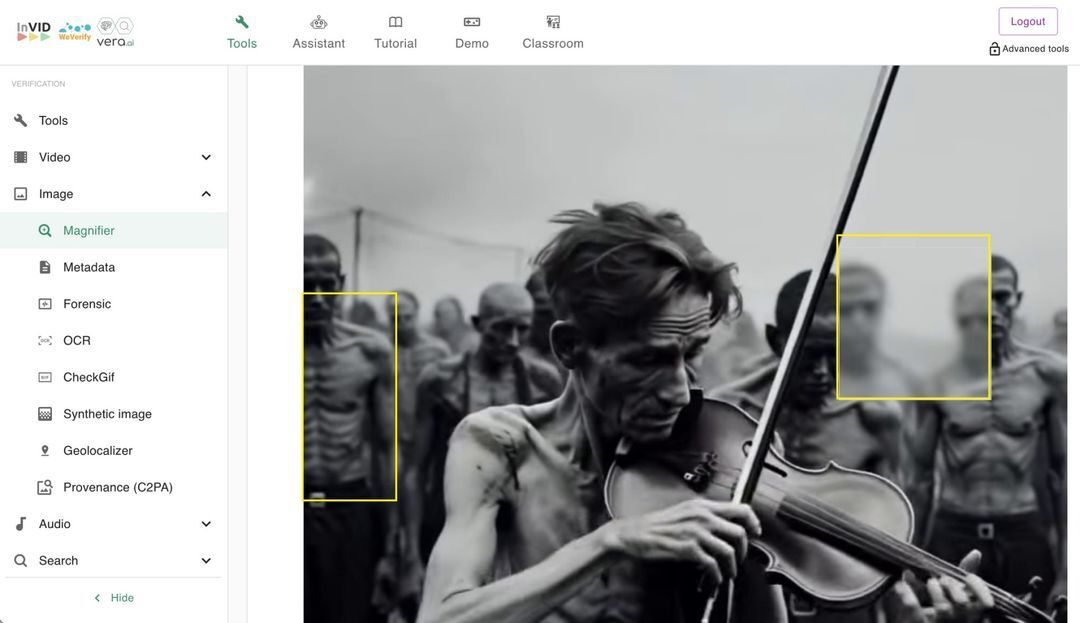Switch to the Assistant tab
The width and height of the screenshot is (1080, 623).
click(318, 32)
